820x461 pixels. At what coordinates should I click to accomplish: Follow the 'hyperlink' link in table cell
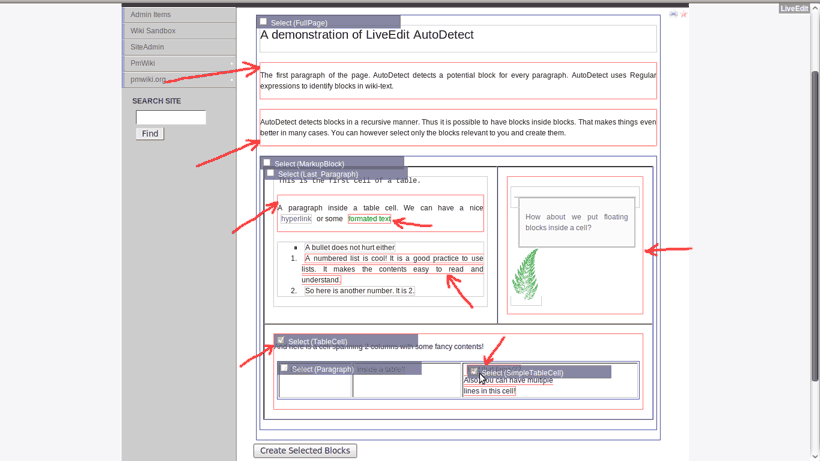pos(296,219)
